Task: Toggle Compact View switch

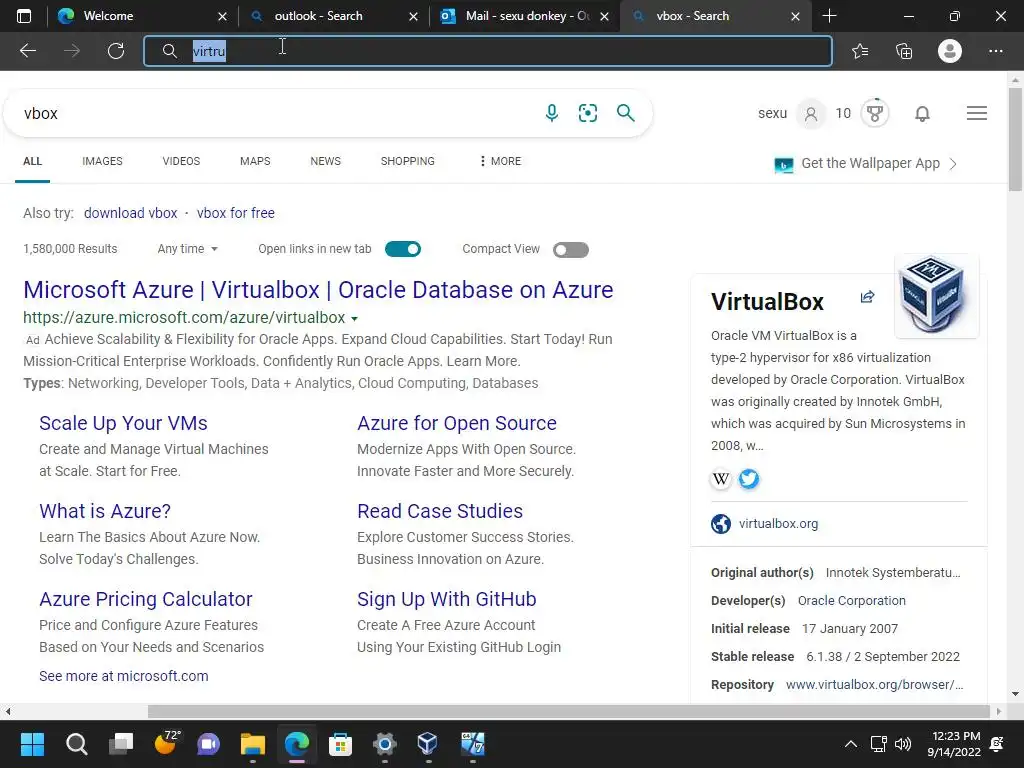Action: click(571, 249)
